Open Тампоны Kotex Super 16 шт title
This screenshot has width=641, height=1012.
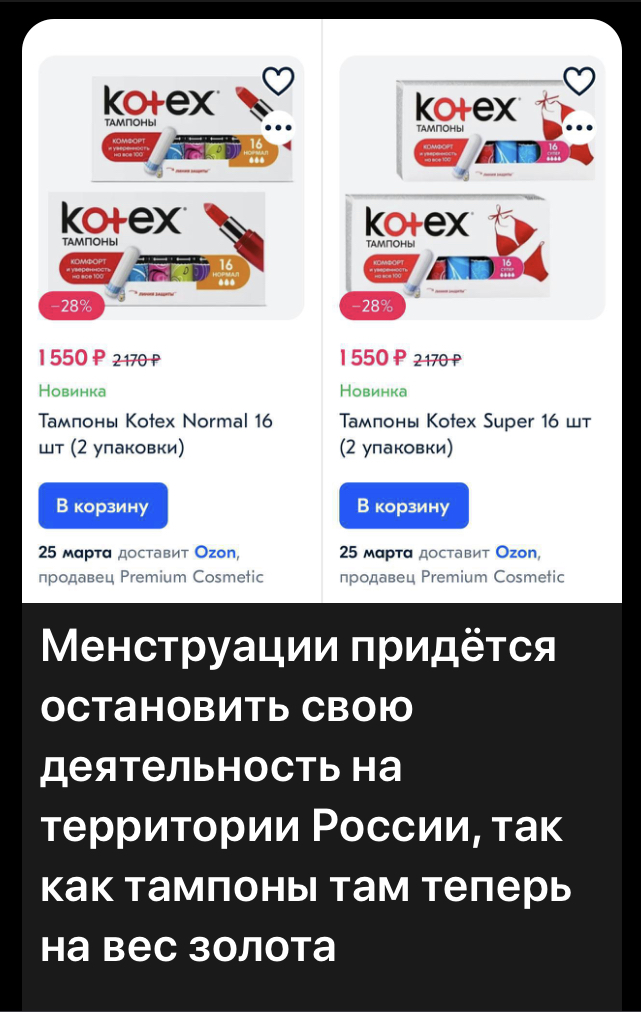(x=465, y=434)
